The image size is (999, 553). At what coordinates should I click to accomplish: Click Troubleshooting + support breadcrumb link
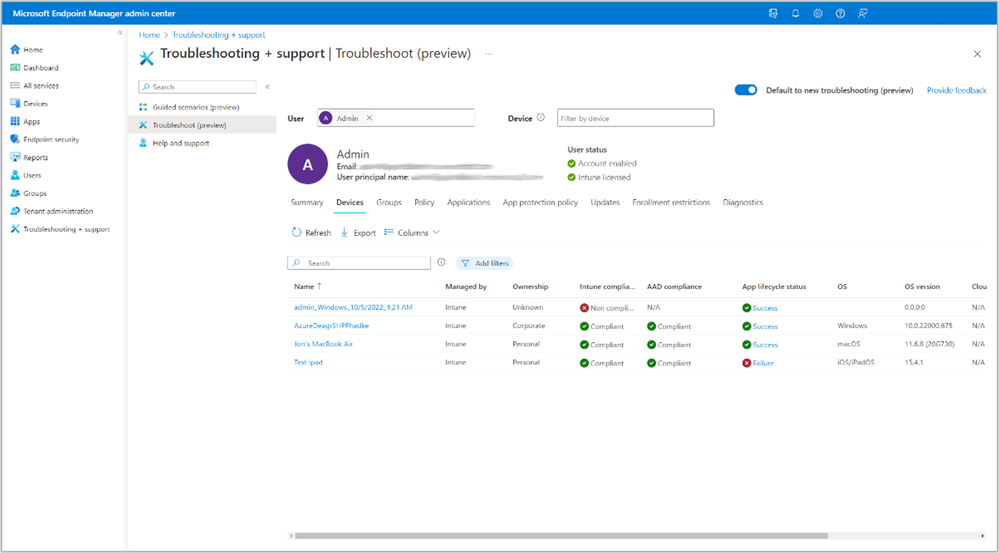pos(219,35)
